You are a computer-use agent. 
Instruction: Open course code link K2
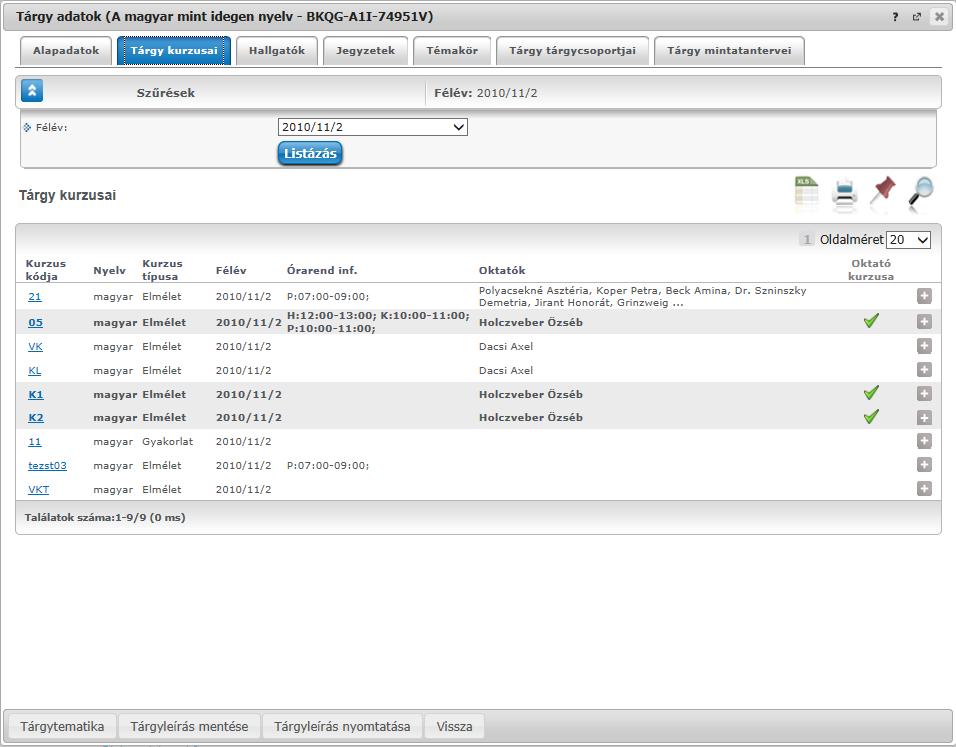coord(36,418)
